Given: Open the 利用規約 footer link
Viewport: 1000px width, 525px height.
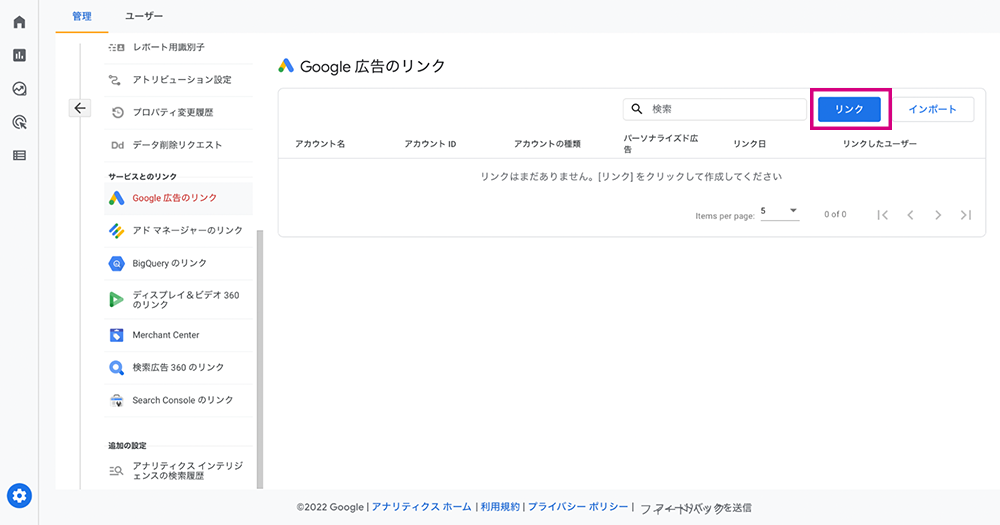Looking at the screenshot, I should (x=500, y=507).
